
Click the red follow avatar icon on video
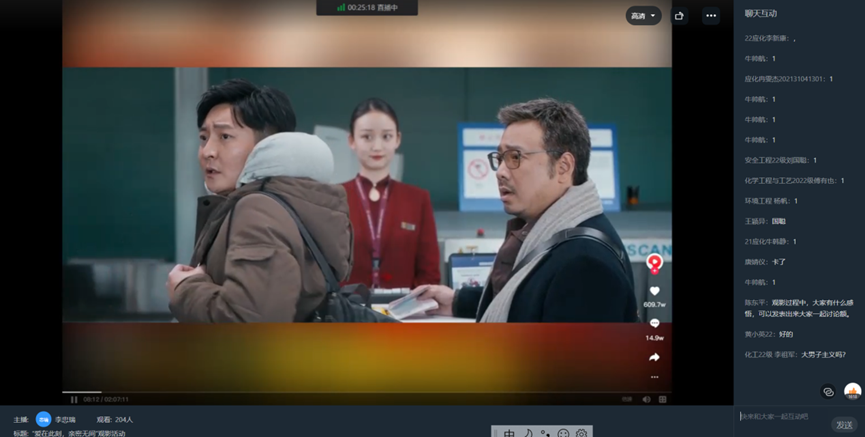654,263
